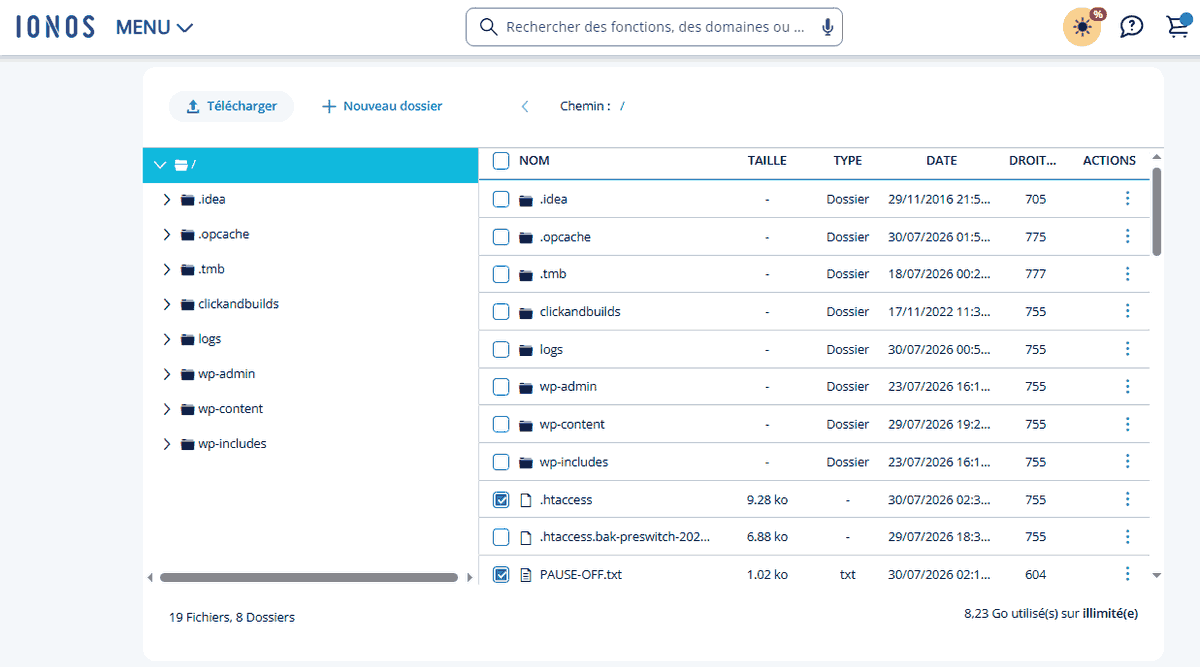Check the wp-admin folder checkbox
The width and height of the screenshot is (1200, 667).
(x=501, y=386)
